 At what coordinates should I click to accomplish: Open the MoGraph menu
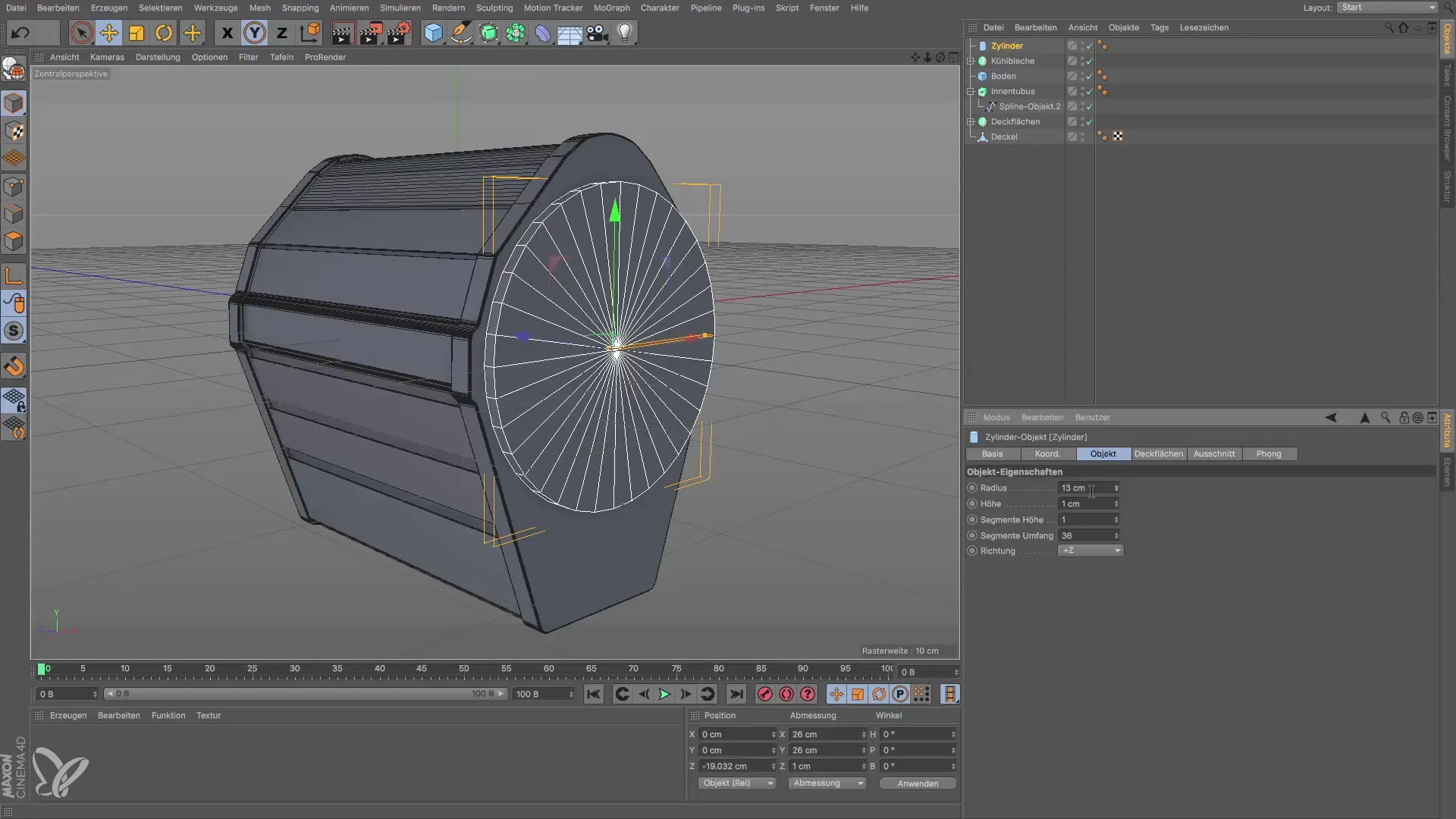coord(611,8)
